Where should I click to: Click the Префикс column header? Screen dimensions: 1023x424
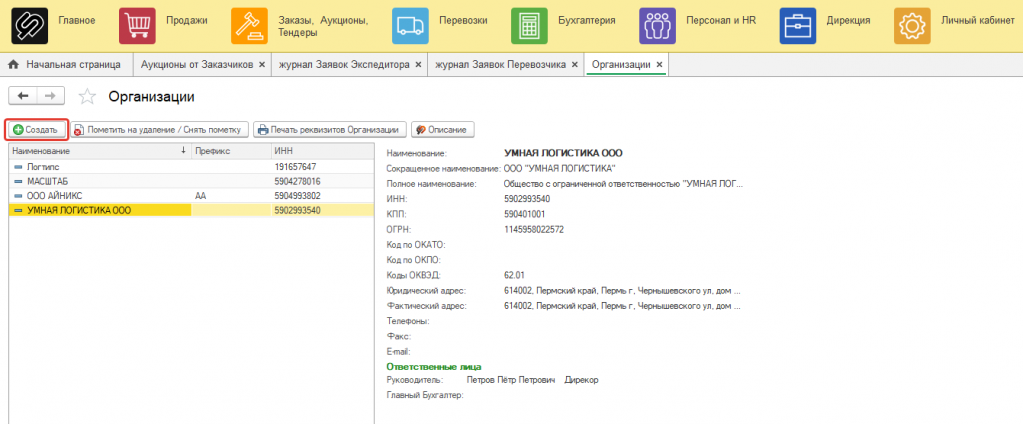pos(230,151)
